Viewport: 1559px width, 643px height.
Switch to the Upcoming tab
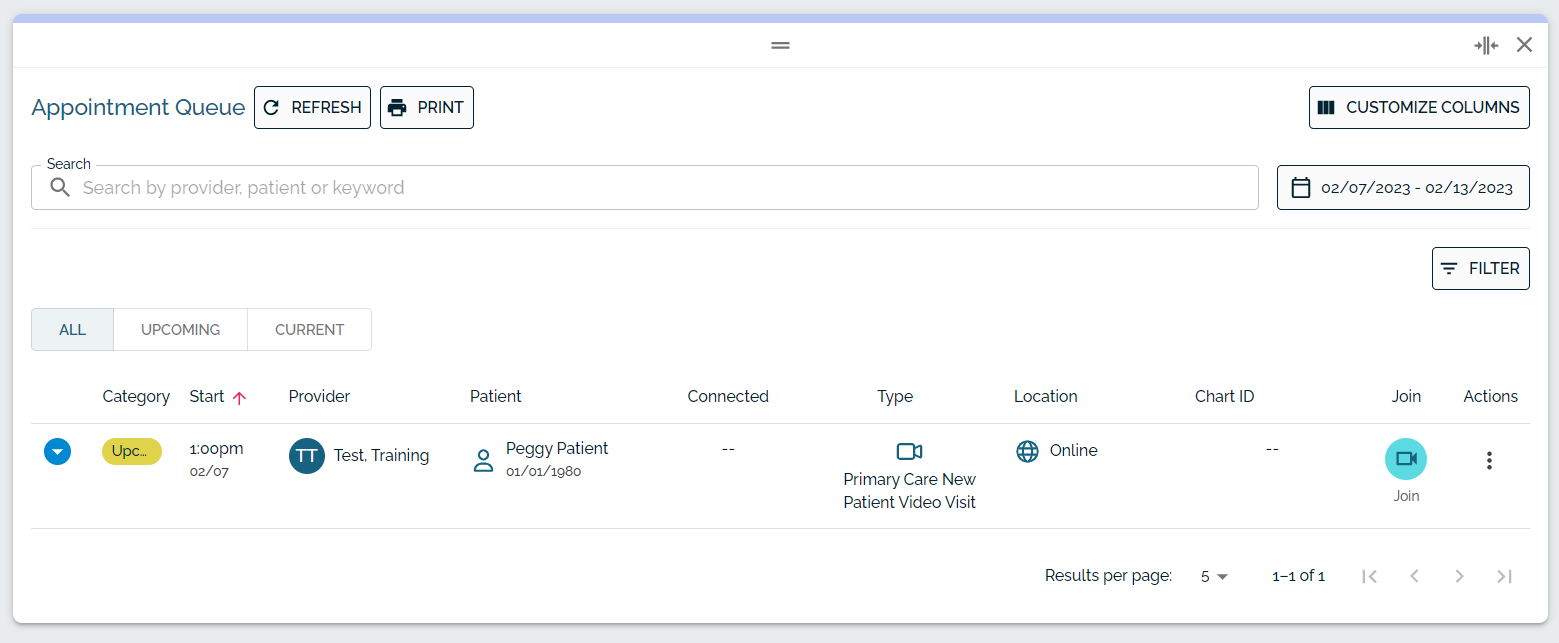coord(180,330)
